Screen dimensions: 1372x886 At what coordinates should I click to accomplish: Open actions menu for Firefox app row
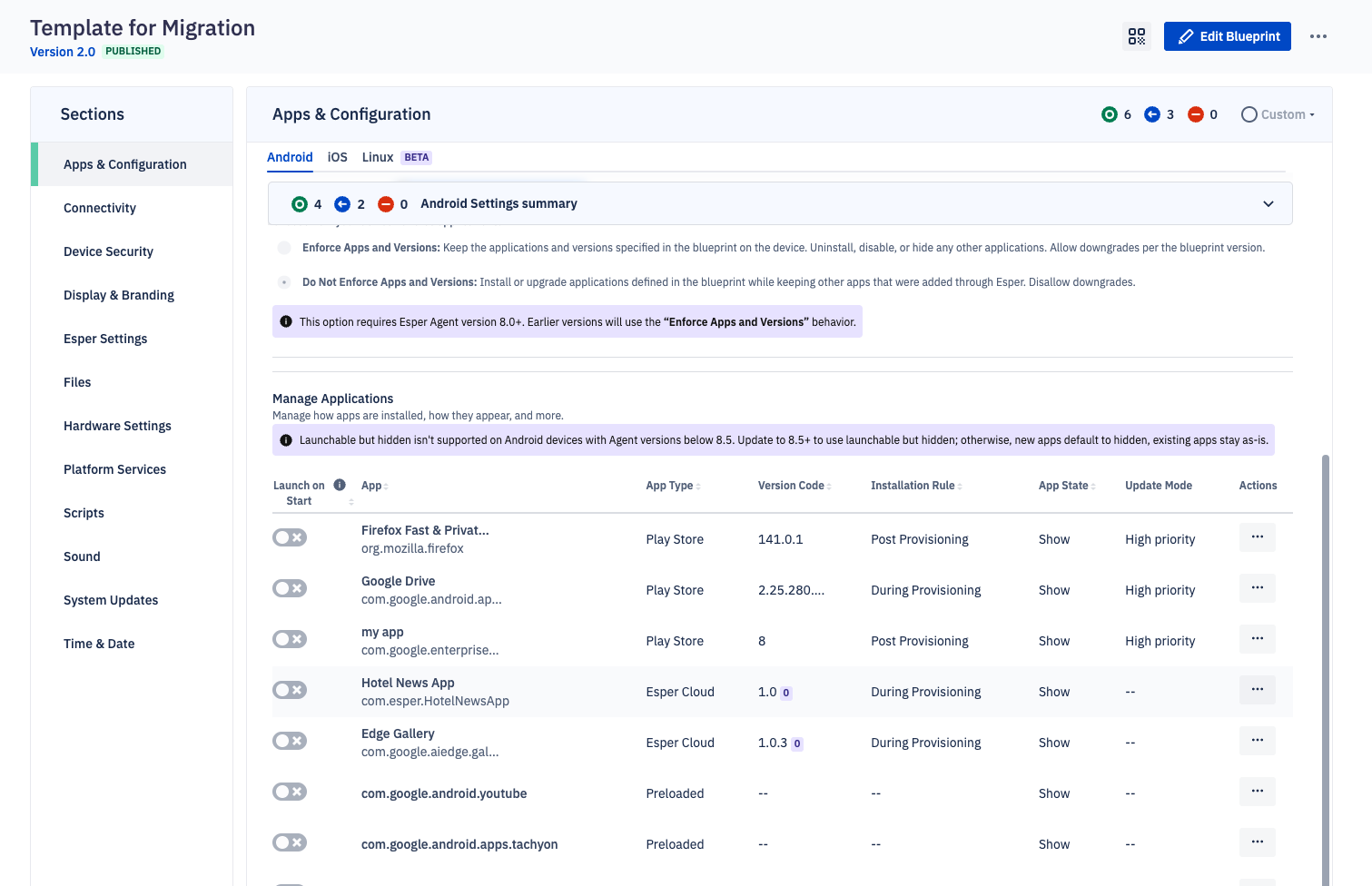[1257, 537]
